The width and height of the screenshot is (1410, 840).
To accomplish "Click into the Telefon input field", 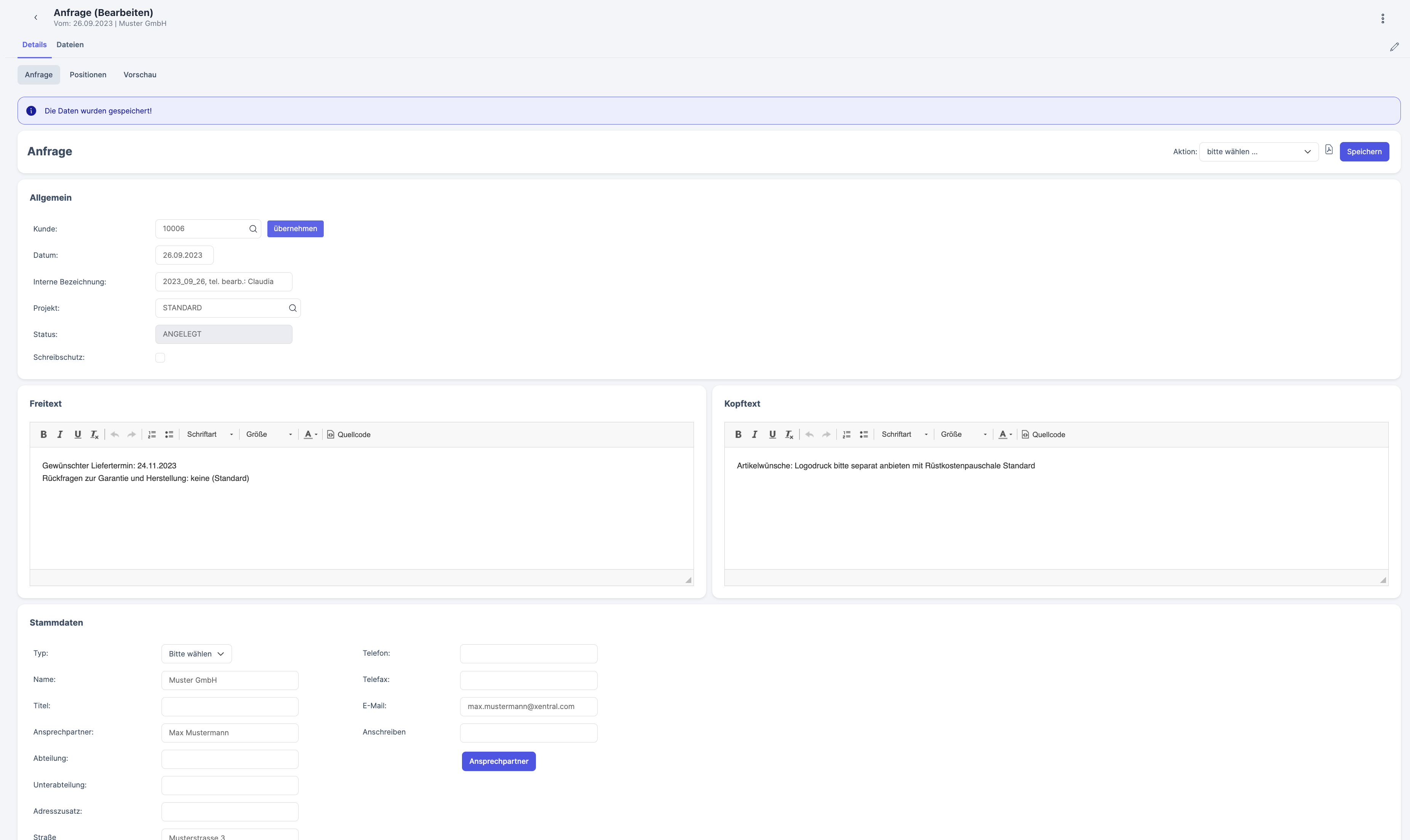I will point(528,654).
